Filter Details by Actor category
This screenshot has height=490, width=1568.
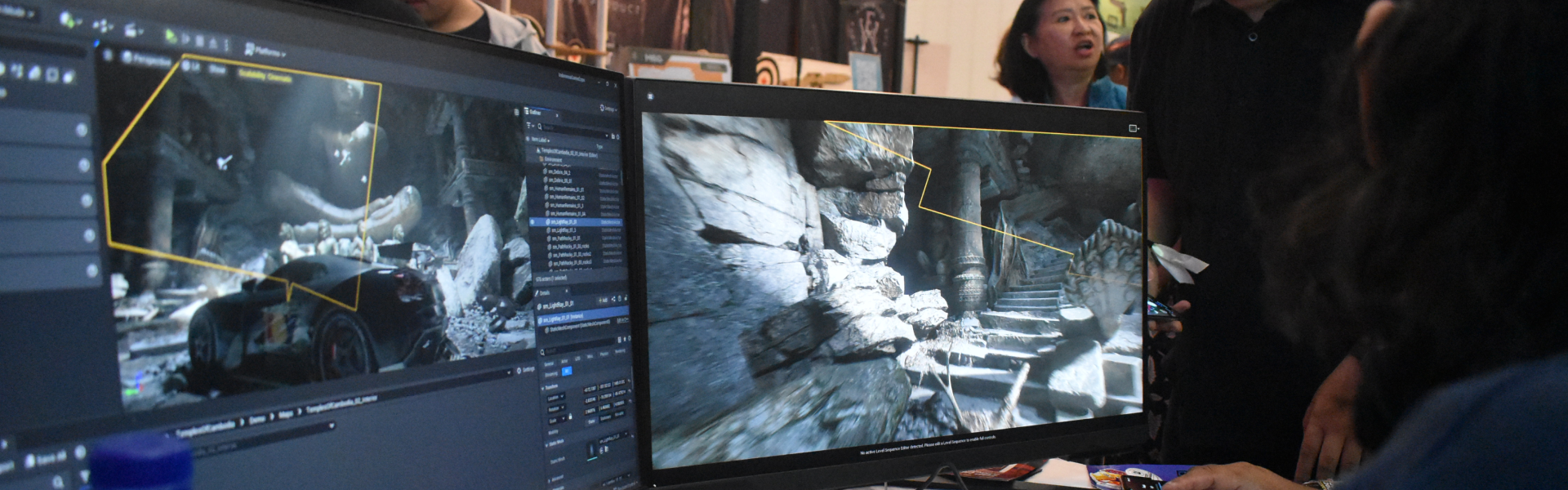[x=564, y=360]
